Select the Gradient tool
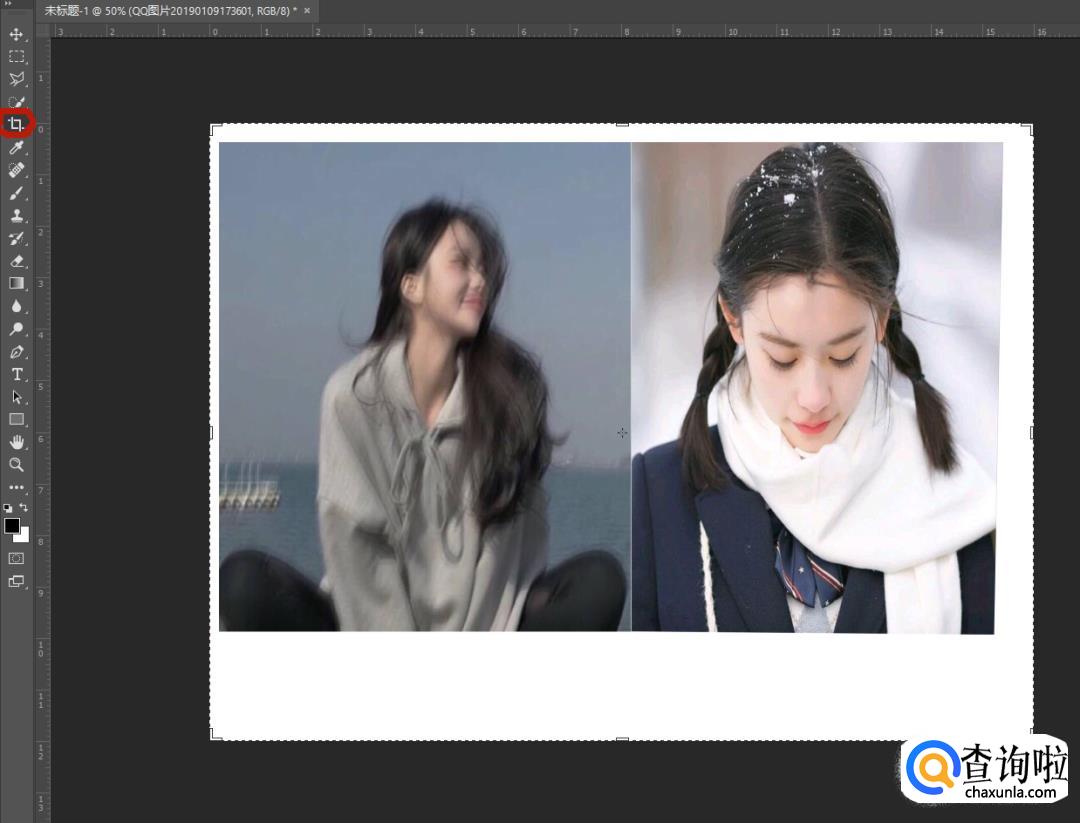 pyautogui.click(x=16, y=283)
